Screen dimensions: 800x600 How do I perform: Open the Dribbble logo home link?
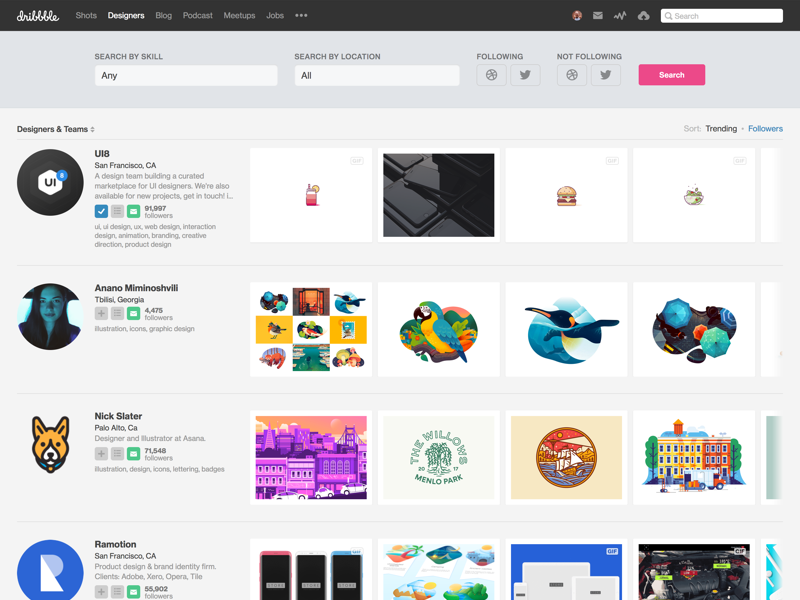click(38, 16)
